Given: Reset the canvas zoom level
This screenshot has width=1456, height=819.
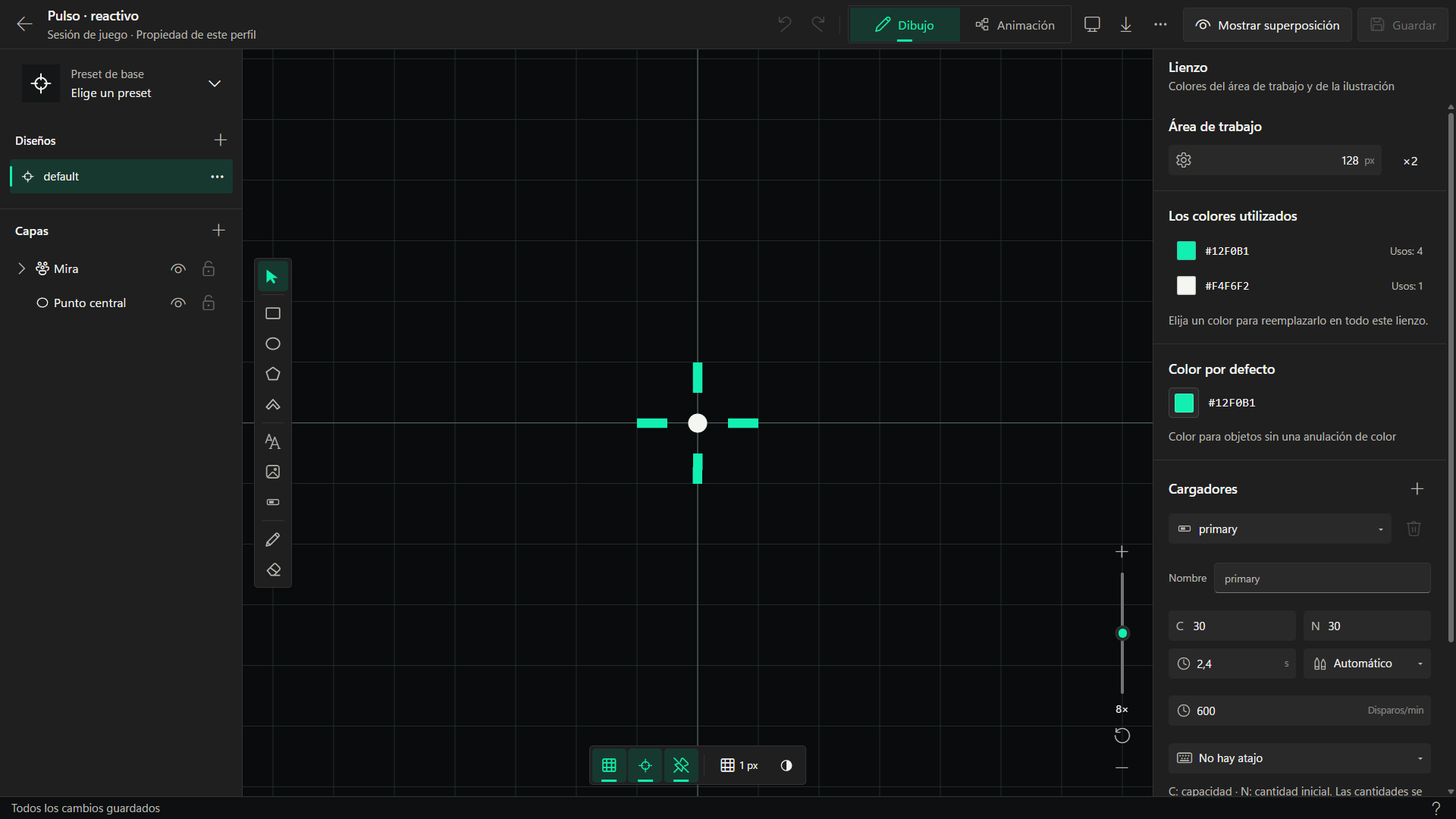Looking at the screenshot, I should [x=1122, y=736].
